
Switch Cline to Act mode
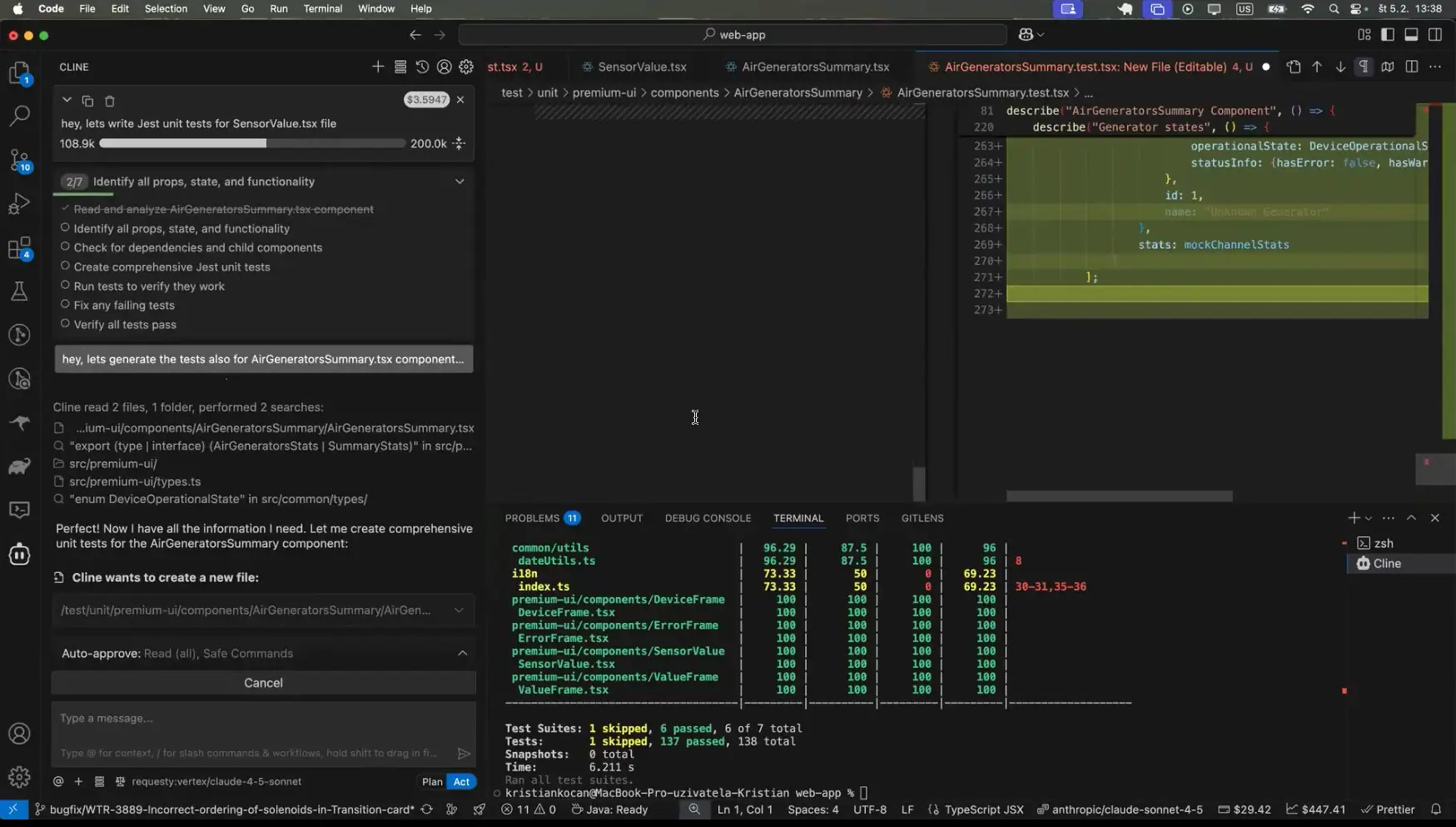461,781
